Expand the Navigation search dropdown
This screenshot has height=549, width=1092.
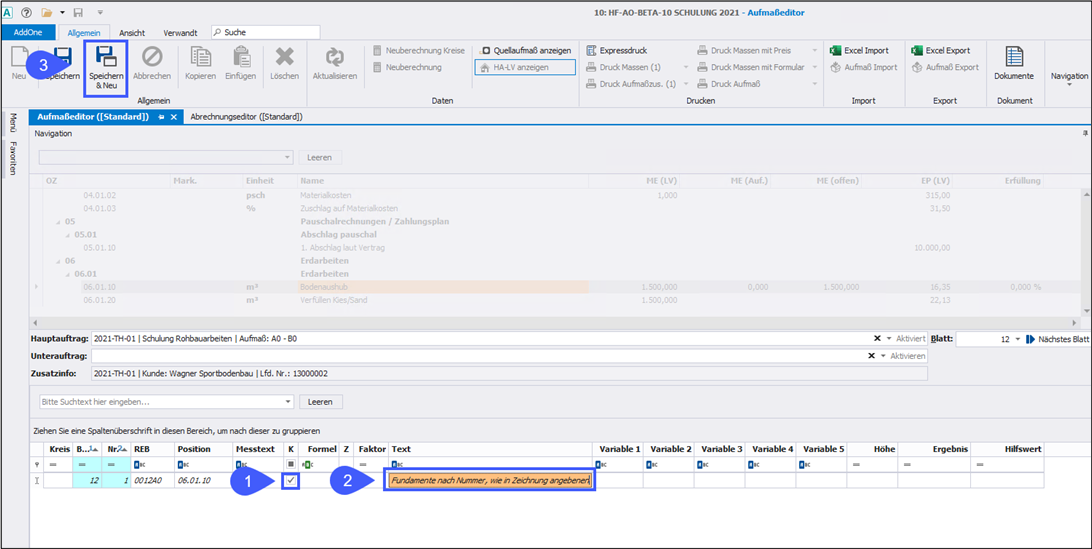pos(287,158)
